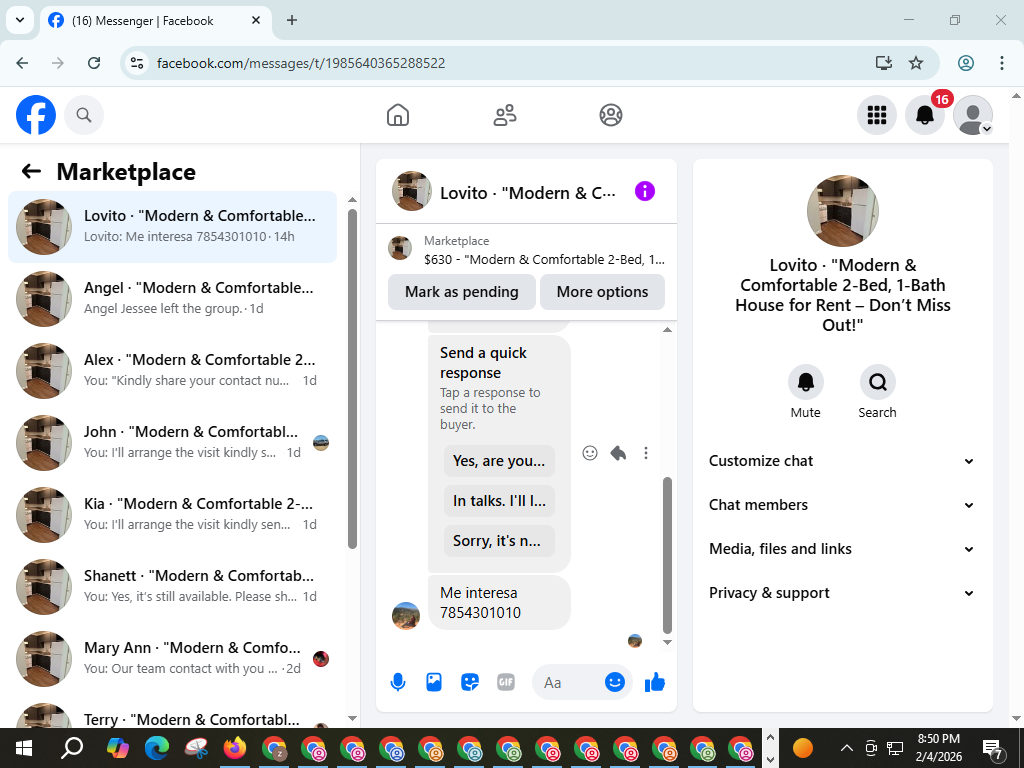The width and height of the screenshot is (1024, 768).
Task: Choose a sticker icon in composer
Action: [x=470, y=682]
